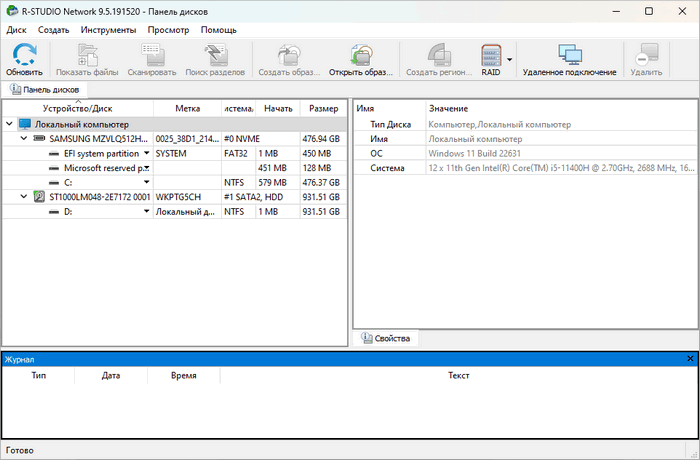Click the Открыть образ toolbar icon

(x=359, y=55)
